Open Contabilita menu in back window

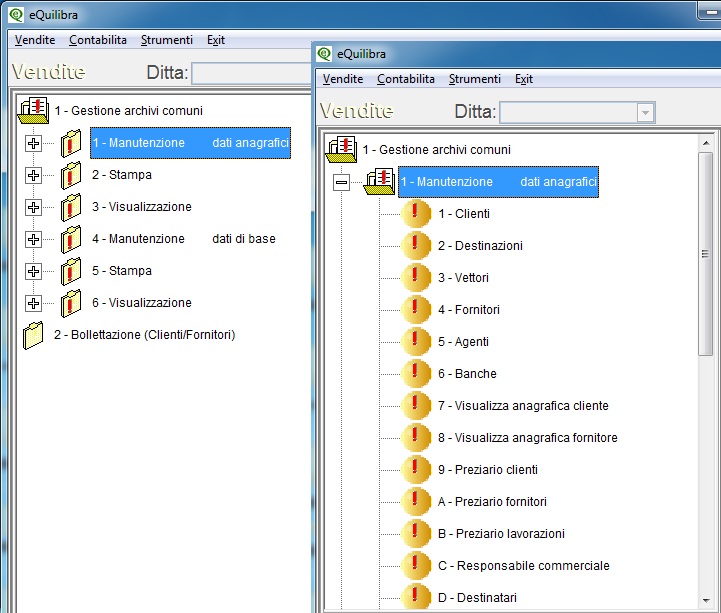click(97, 40)
